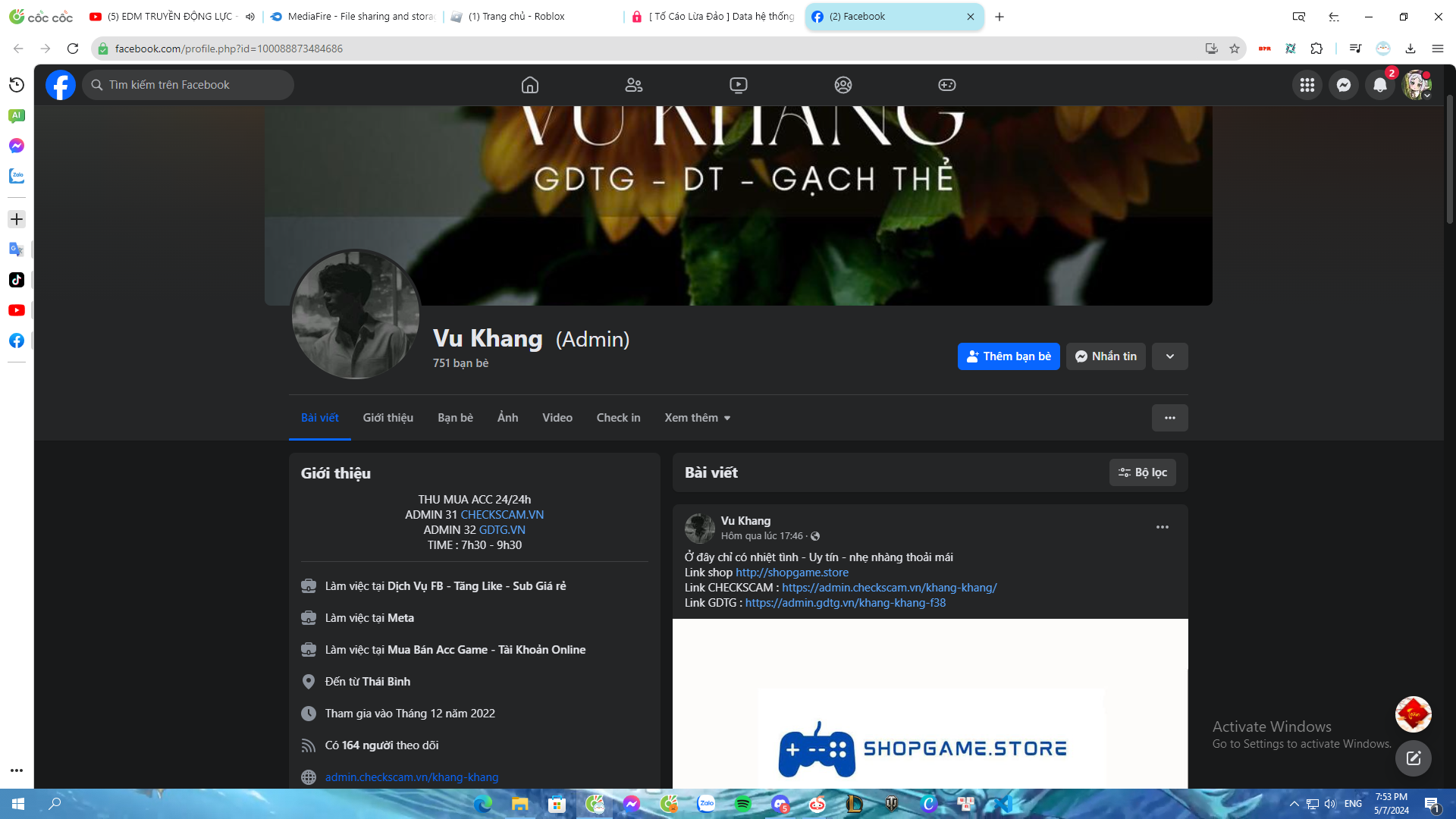Click the Facebook search field

click(x=188, y=85)
